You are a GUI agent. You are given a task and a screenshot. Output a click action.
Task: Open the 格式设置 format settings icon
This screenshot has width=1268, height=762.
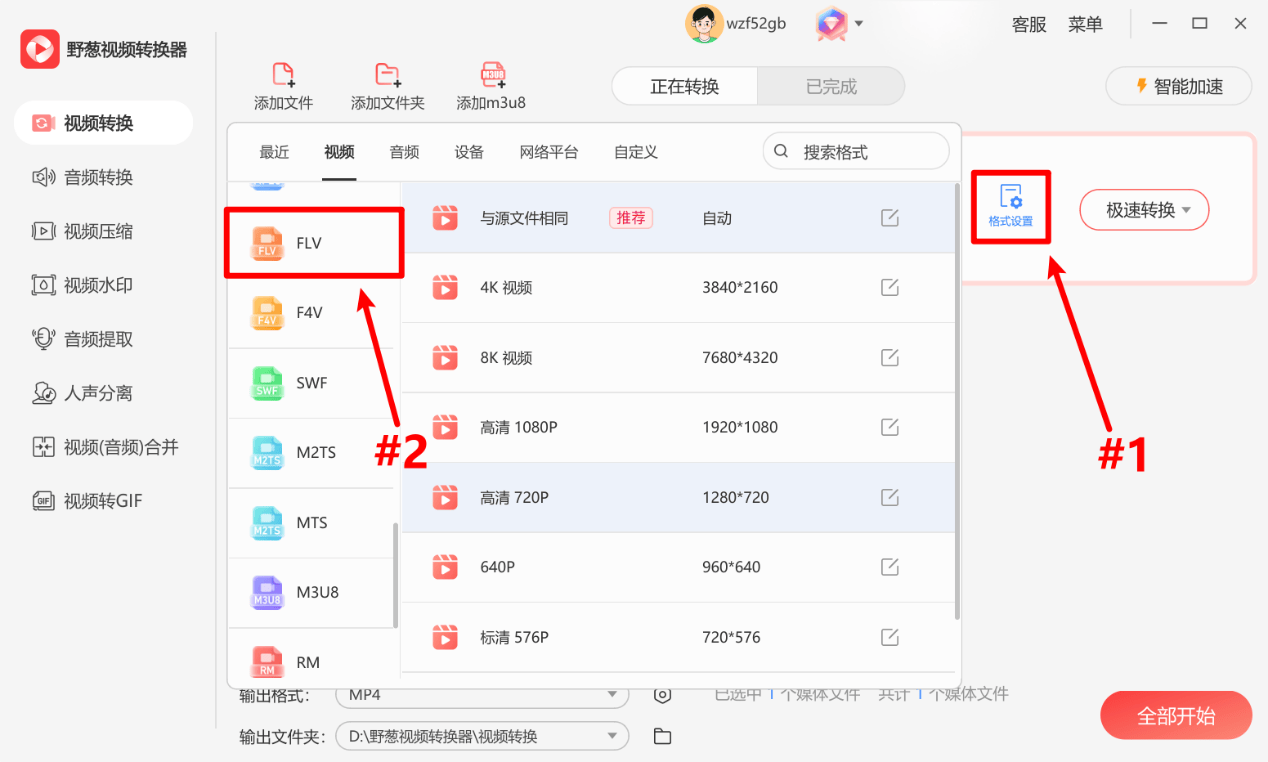(x=1010, y=207)
